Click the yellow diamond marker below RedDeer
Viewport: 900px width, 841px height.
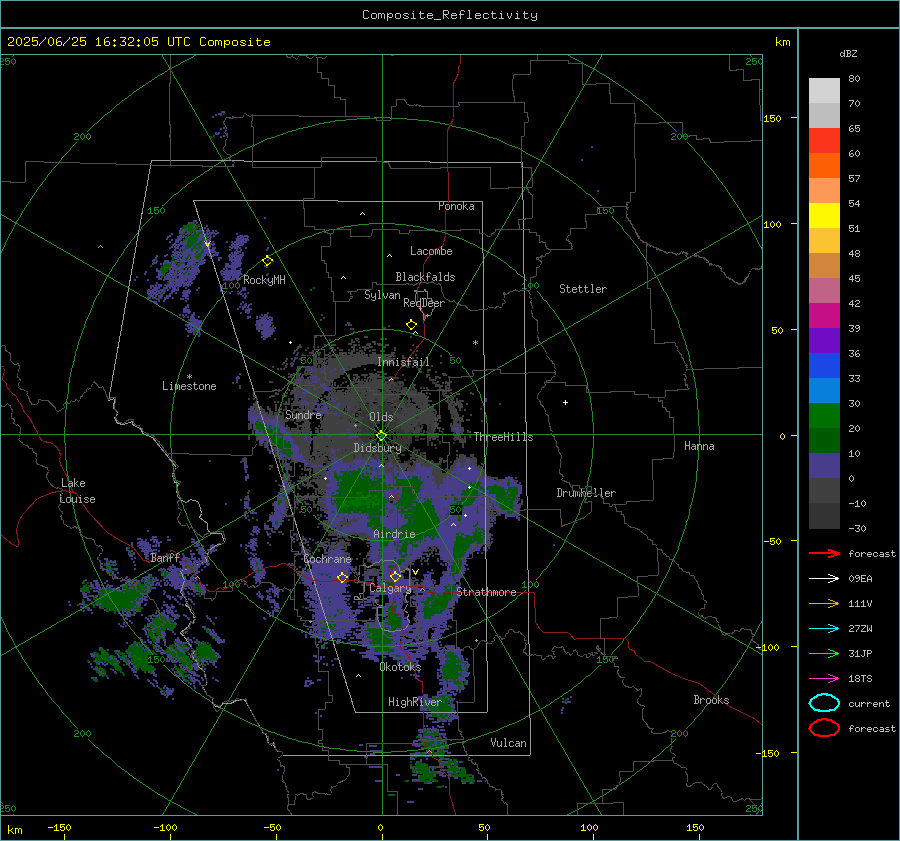pos(412,325)
